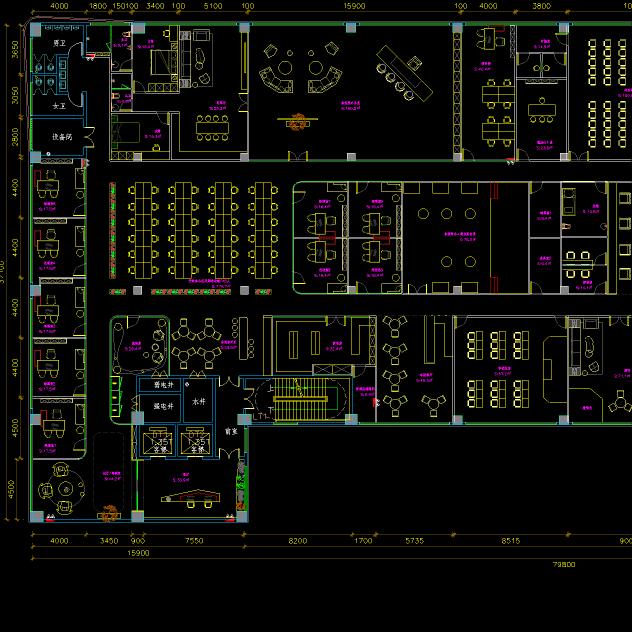
Task: Select the 3050 vertical dimension text
Action: click(14, 96)
